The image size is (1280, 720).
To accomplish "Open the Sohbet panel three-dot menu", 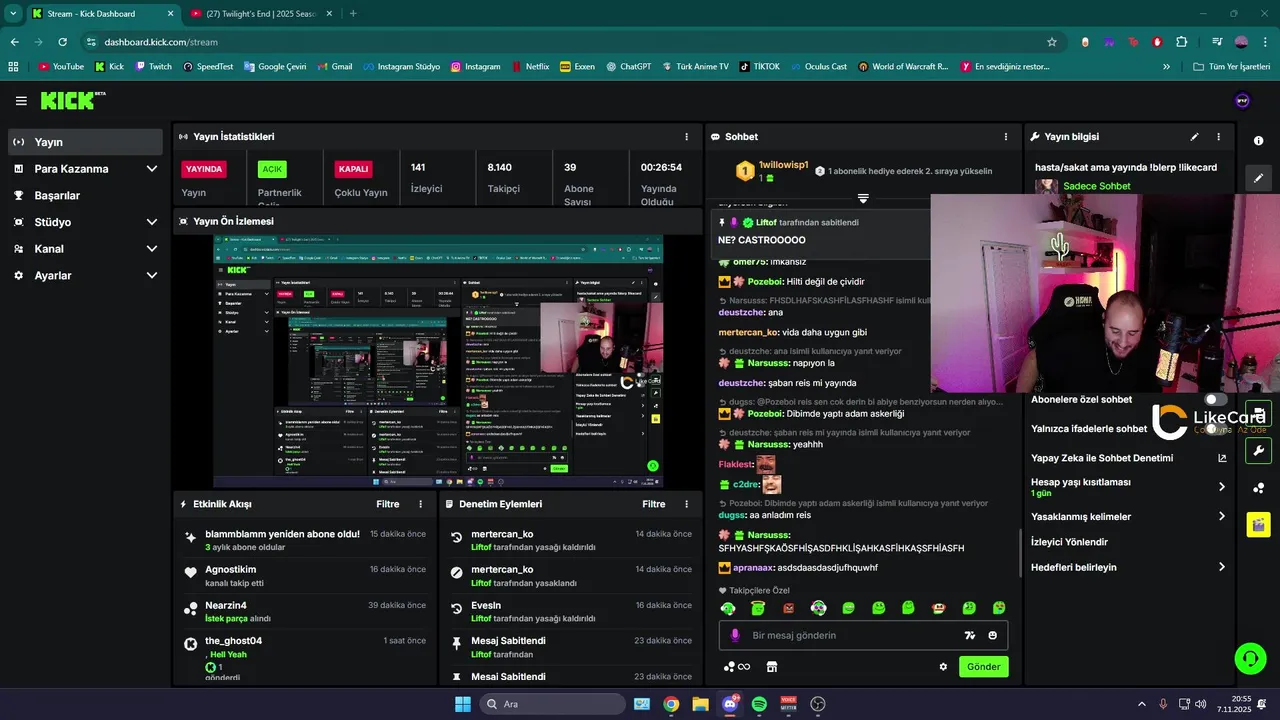I will (x=1006, y=137).
